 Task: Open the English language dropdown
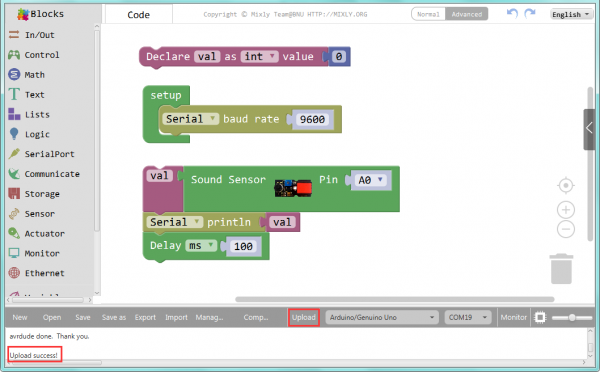click(x=571, y=14)
